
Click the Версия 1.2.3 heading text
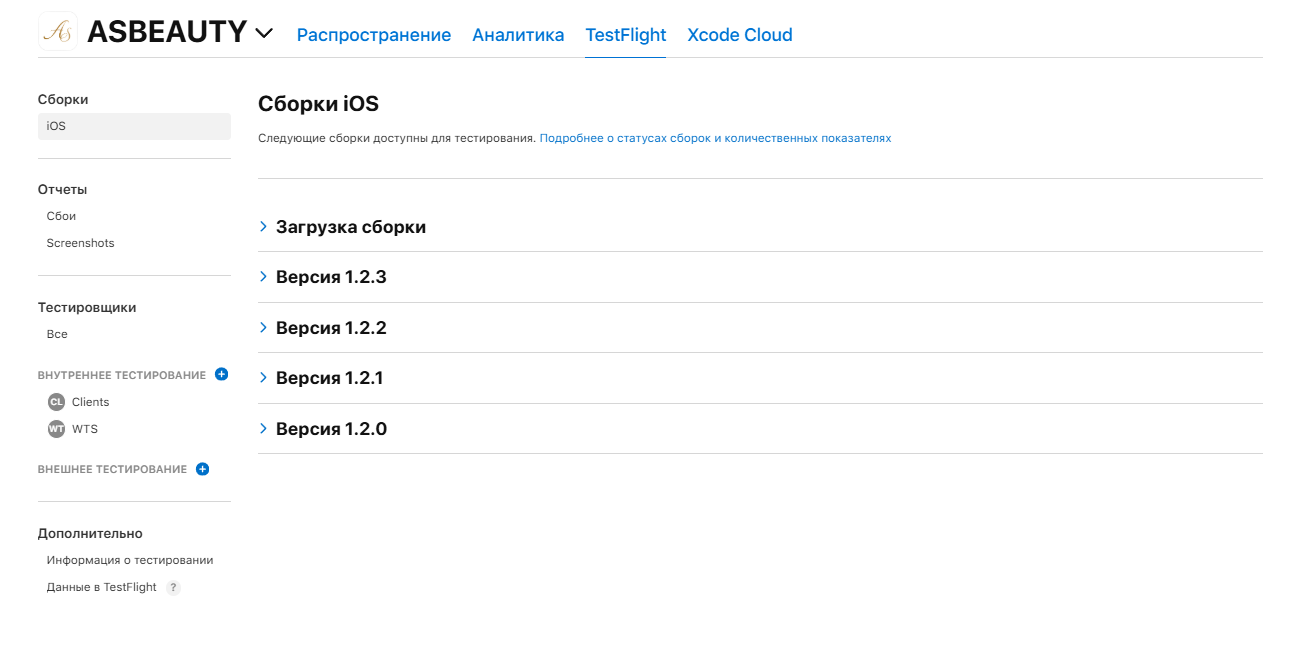331,277
